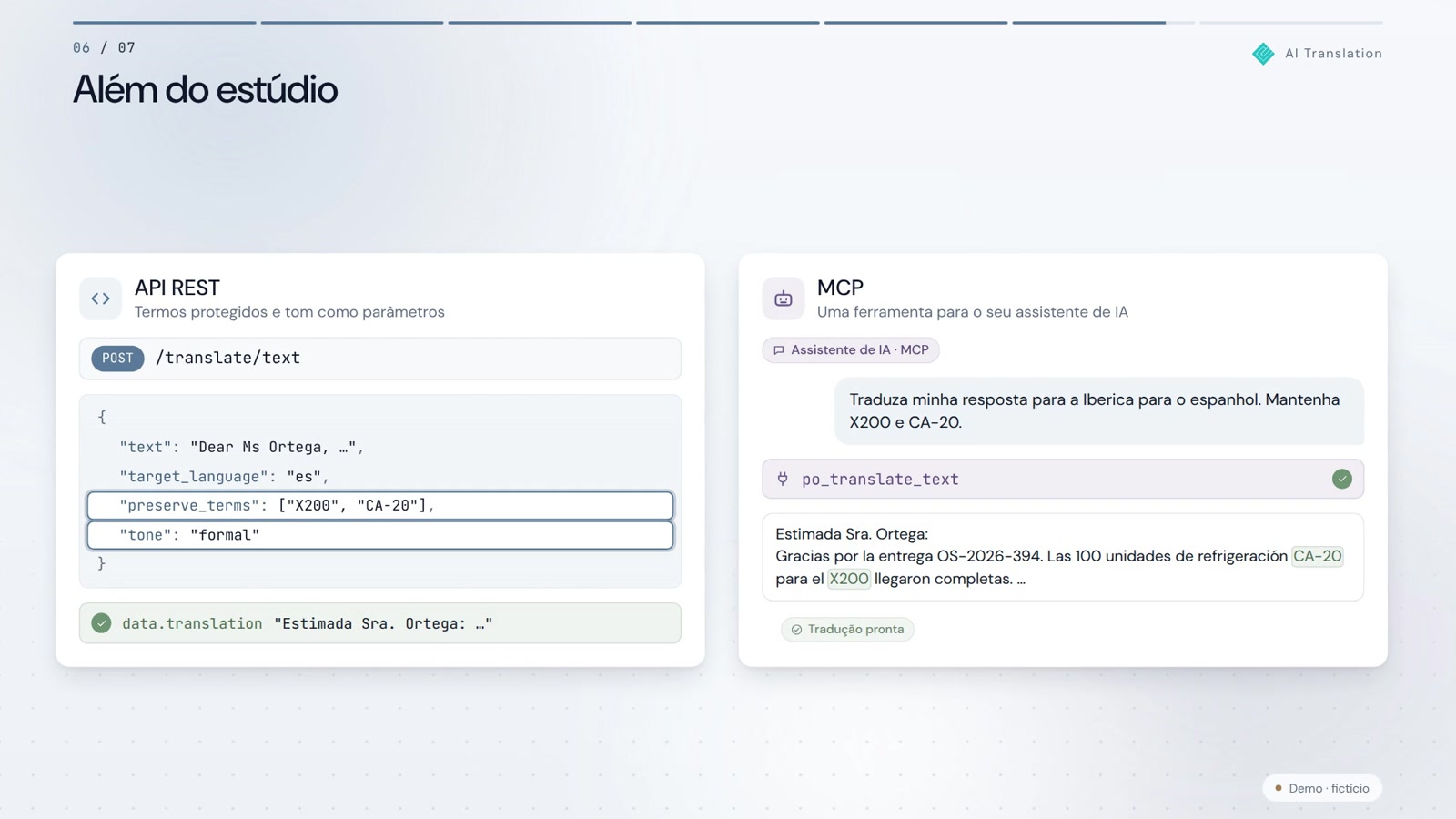The width and height of the screenshot is (1456, 819).
Task: Click the last empty progress segment
Action: [x=1290, y=22]
